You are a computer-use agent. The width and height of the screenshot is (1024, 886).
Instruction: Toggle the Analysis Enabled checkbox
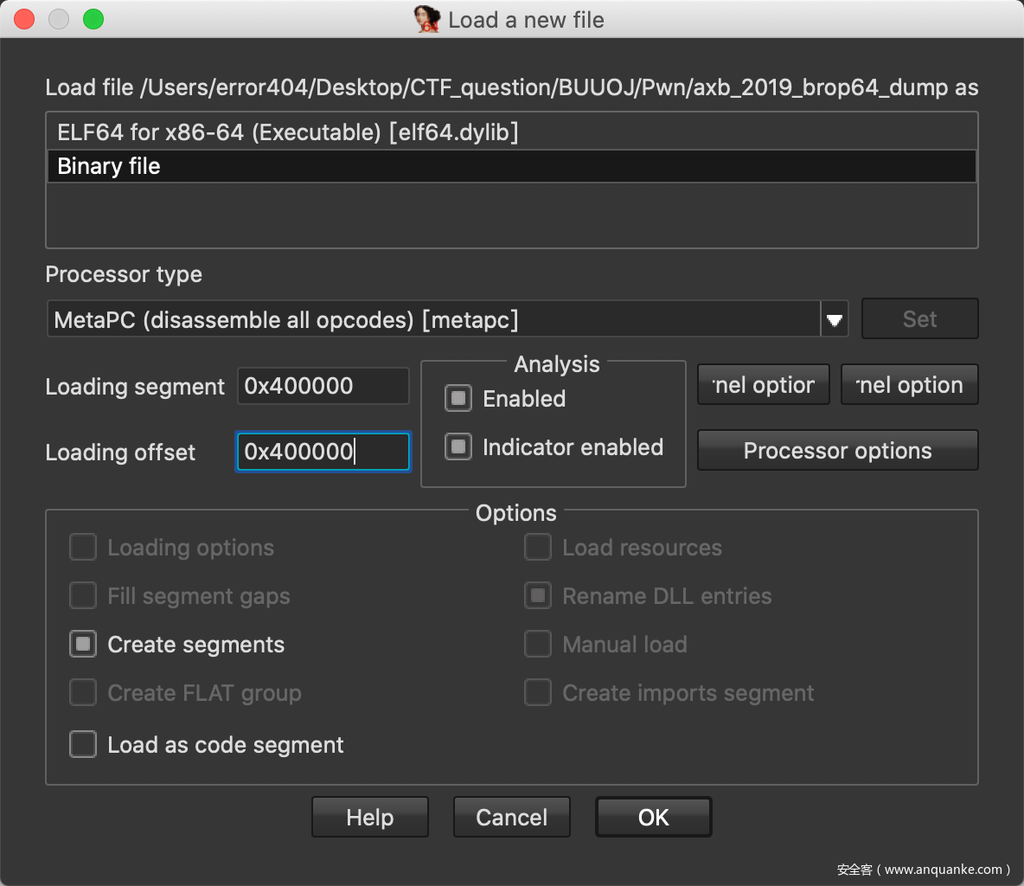pyautogui.click(x=458, y=399)
